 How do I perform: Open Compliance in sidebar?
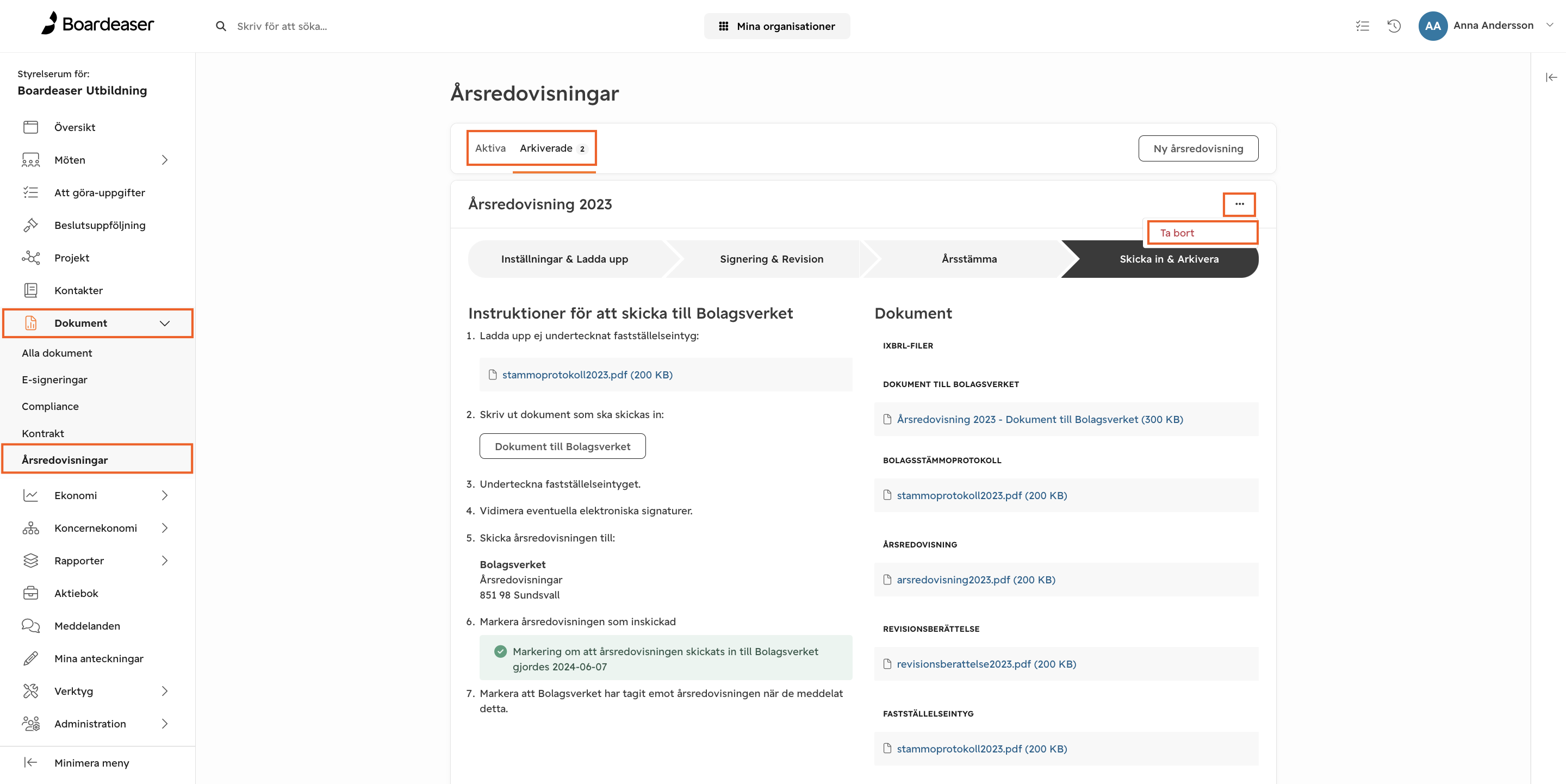point(51,407)
